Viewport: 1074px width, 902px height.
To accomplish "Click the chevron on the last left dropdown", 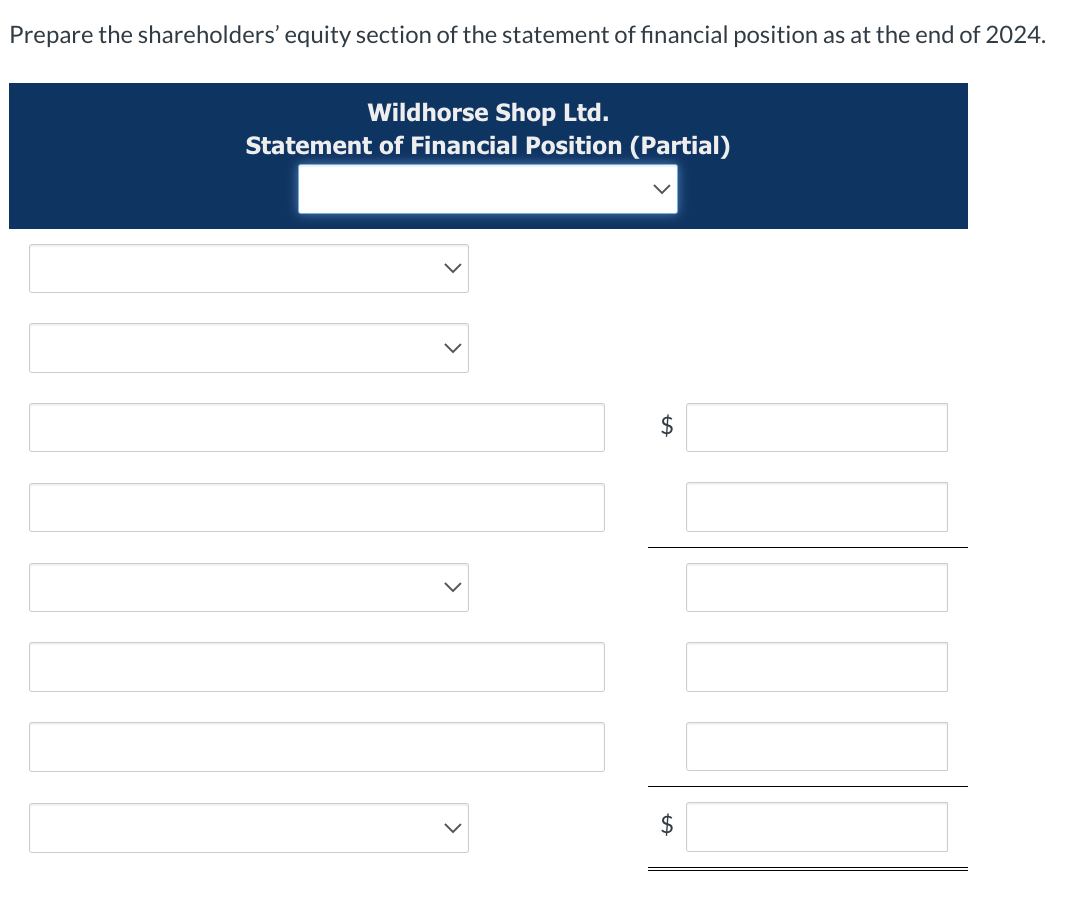I will point(452,828).
